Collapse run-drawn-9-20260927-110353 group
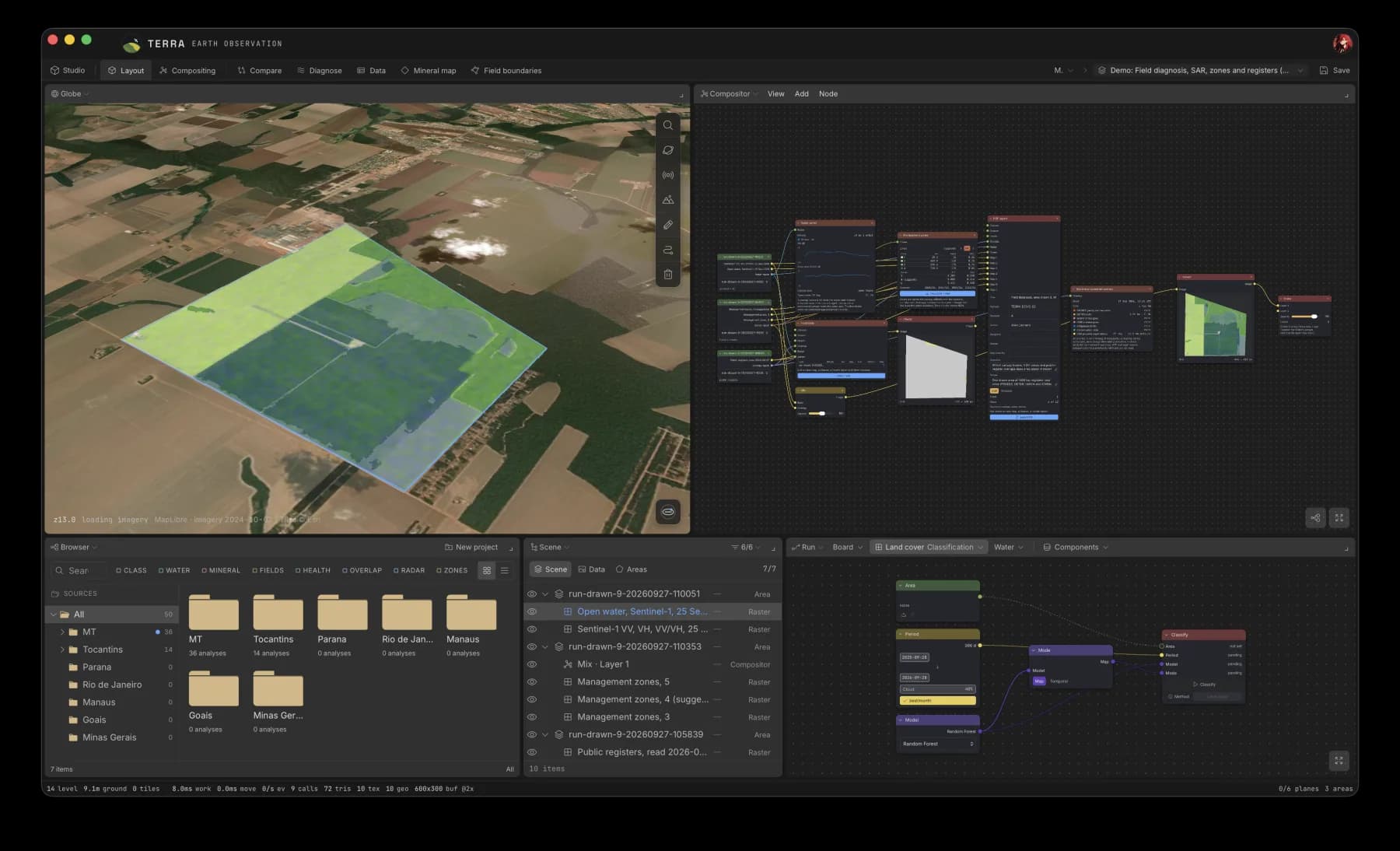Viewport: 1400px width, 851px height. [x=545, y=646]
